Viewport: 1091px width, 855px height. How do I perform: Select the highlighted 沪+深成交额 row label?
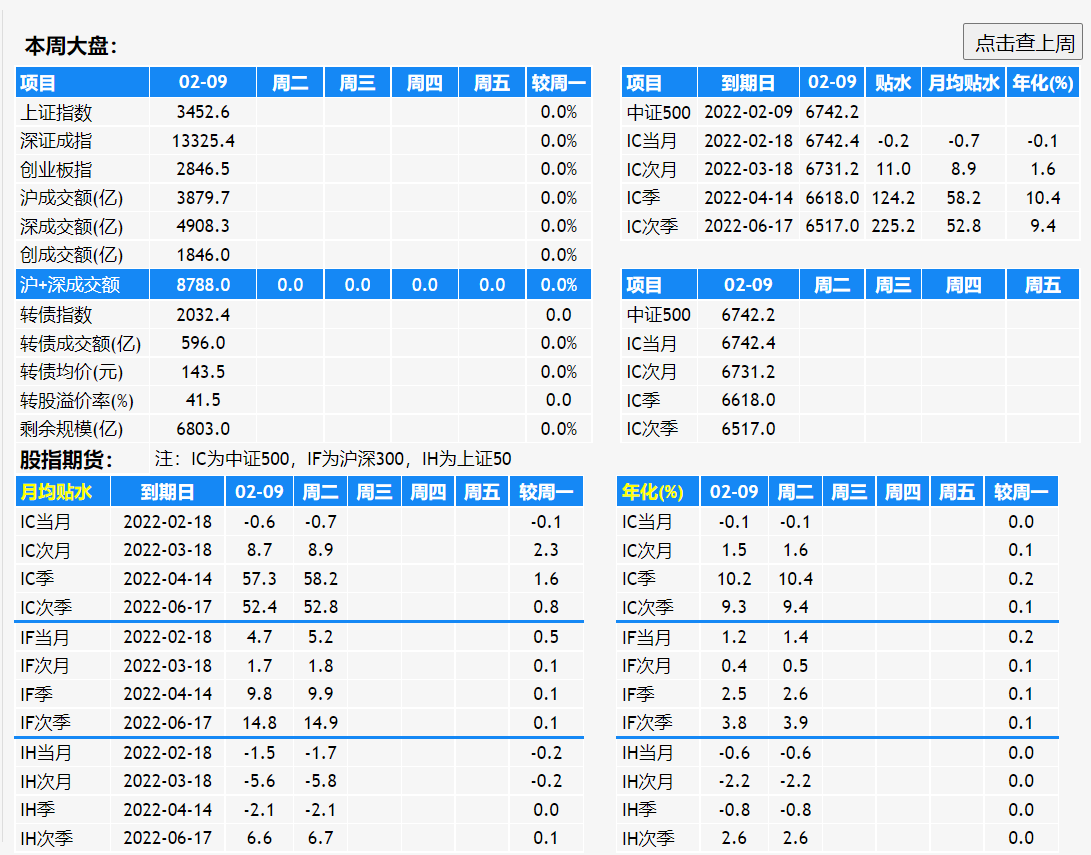pos(70,285)
